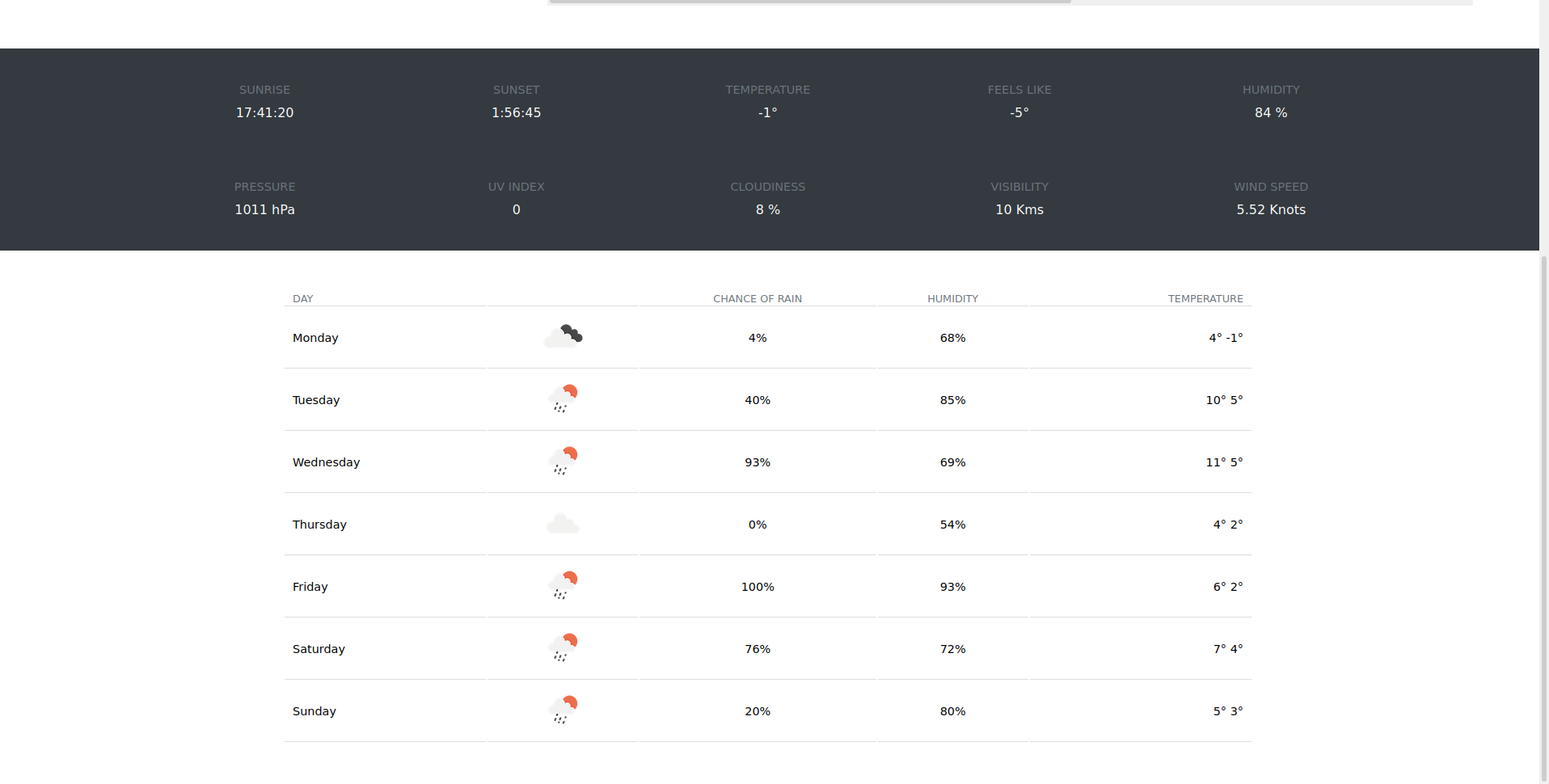Image resolution: width=1549 pixels, height=784 pixels.
Task: Click the UV INDEX label
Action: pyautogui.click(x=517, y=187)
